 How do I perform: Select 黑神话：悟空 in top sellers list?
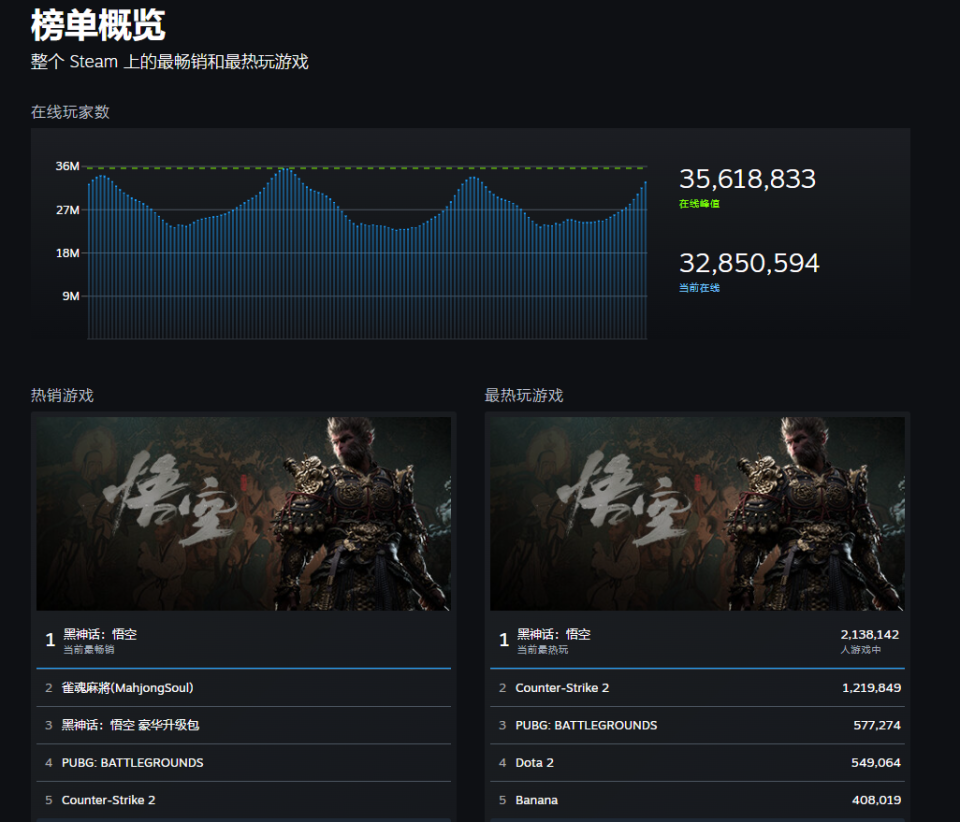pyautogui.click(x=244, y=640)
